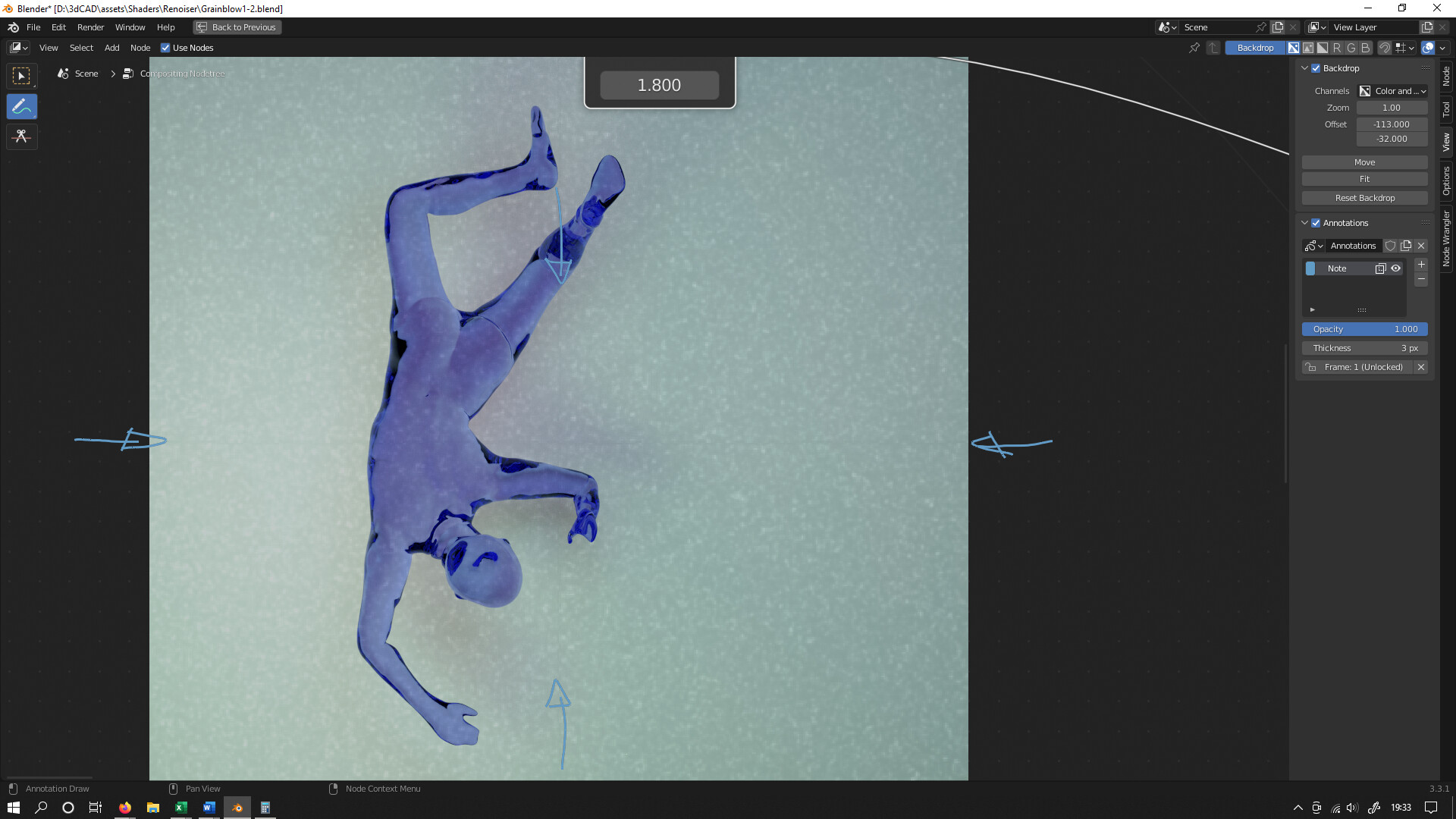Screen dimensions: 1456x819
Task: Open the editor type dropdown
Action: tap(19, 48)
